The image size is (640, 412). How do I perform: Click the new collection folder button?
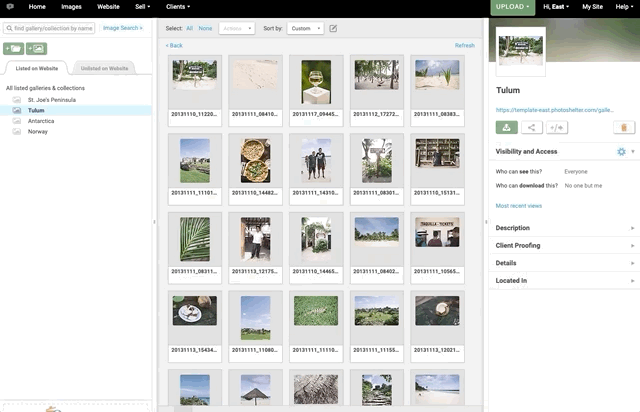pyautogui.click(x=13, y=49)
